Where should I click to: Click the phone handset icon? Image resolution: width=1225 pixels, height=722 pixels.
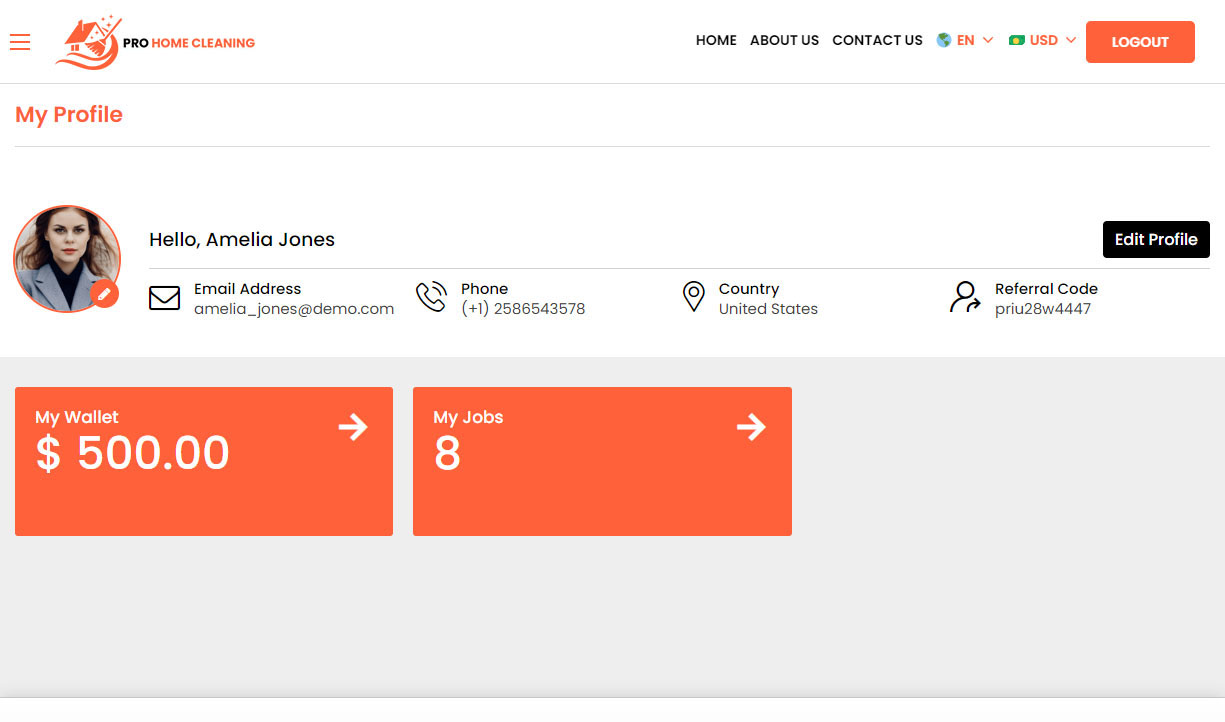coord(431,296)
